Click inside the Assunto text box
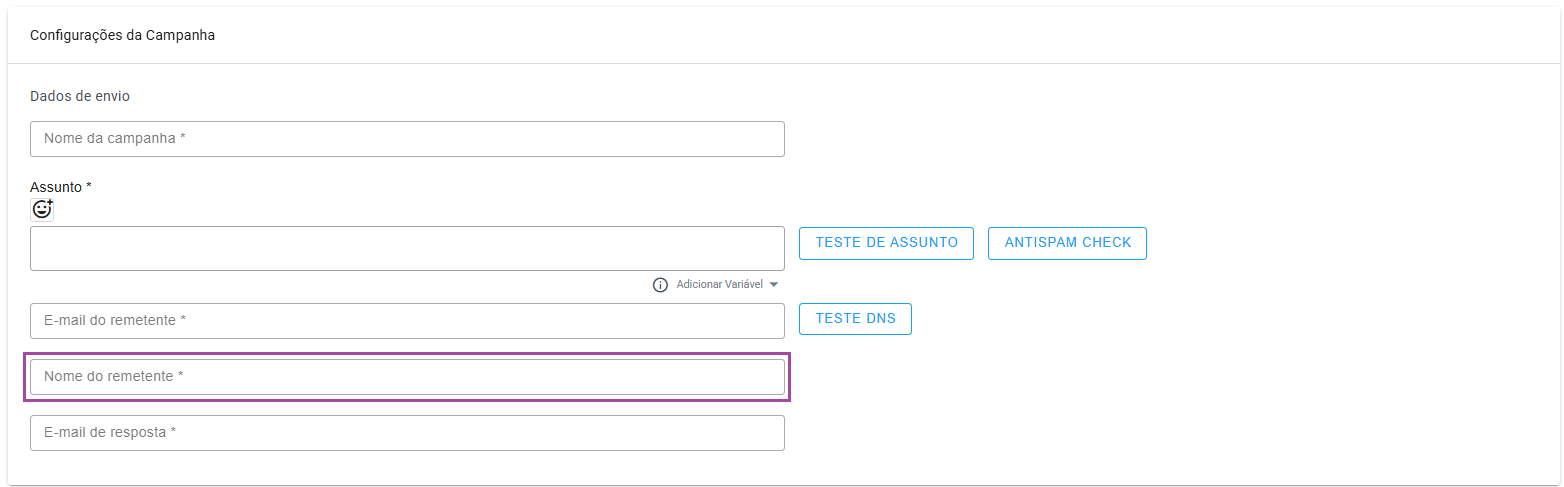Screen dimensions: 1564x487 (x=407, y=248)
